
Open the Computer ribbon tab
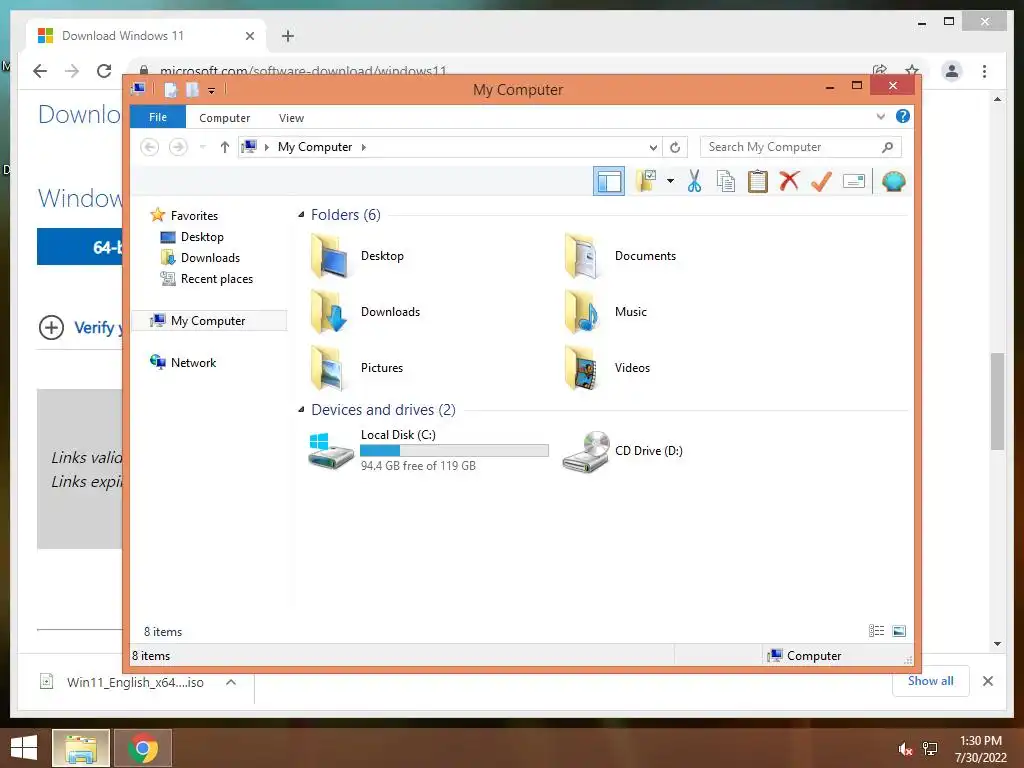pos(225,118)
